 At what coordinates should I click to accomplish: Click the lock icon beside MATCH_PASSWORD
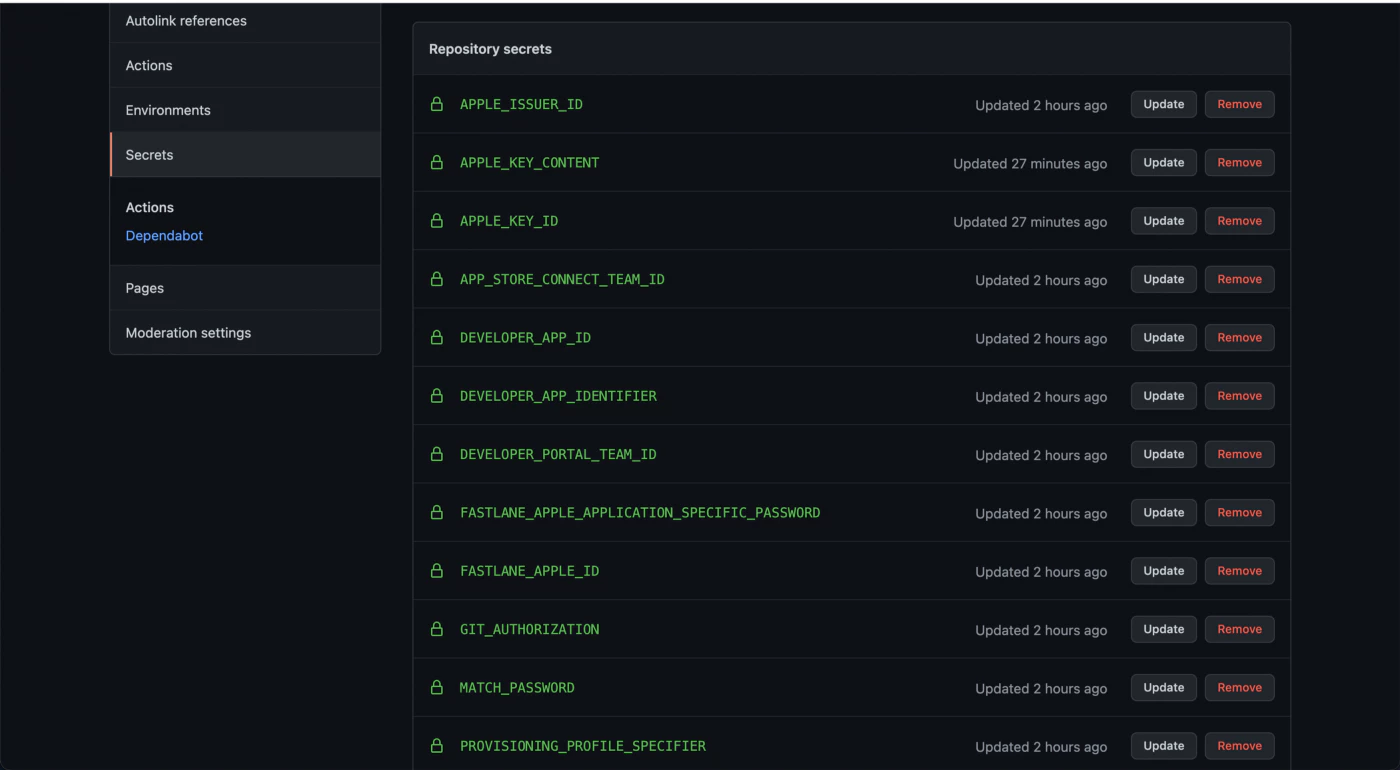(x=437, y=687)
